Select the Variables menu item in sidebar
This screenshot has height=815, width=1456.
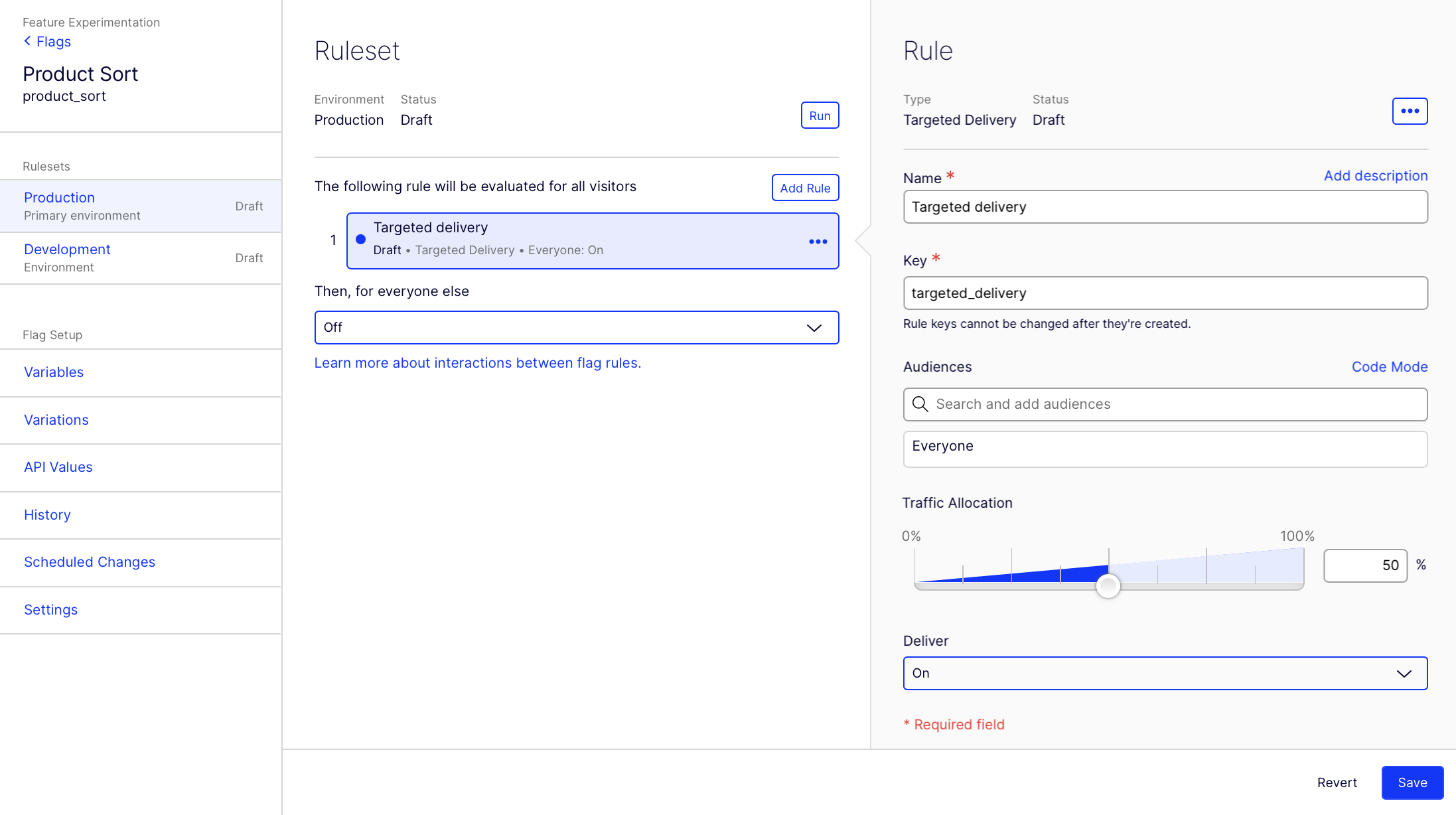click(x=54, y=372)
